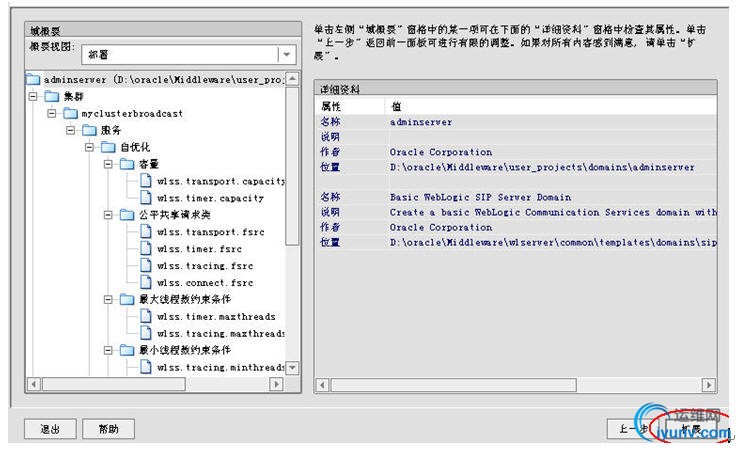
Task: Select wlss.tracing.fsrc tree row text
Action: point(205,266)
